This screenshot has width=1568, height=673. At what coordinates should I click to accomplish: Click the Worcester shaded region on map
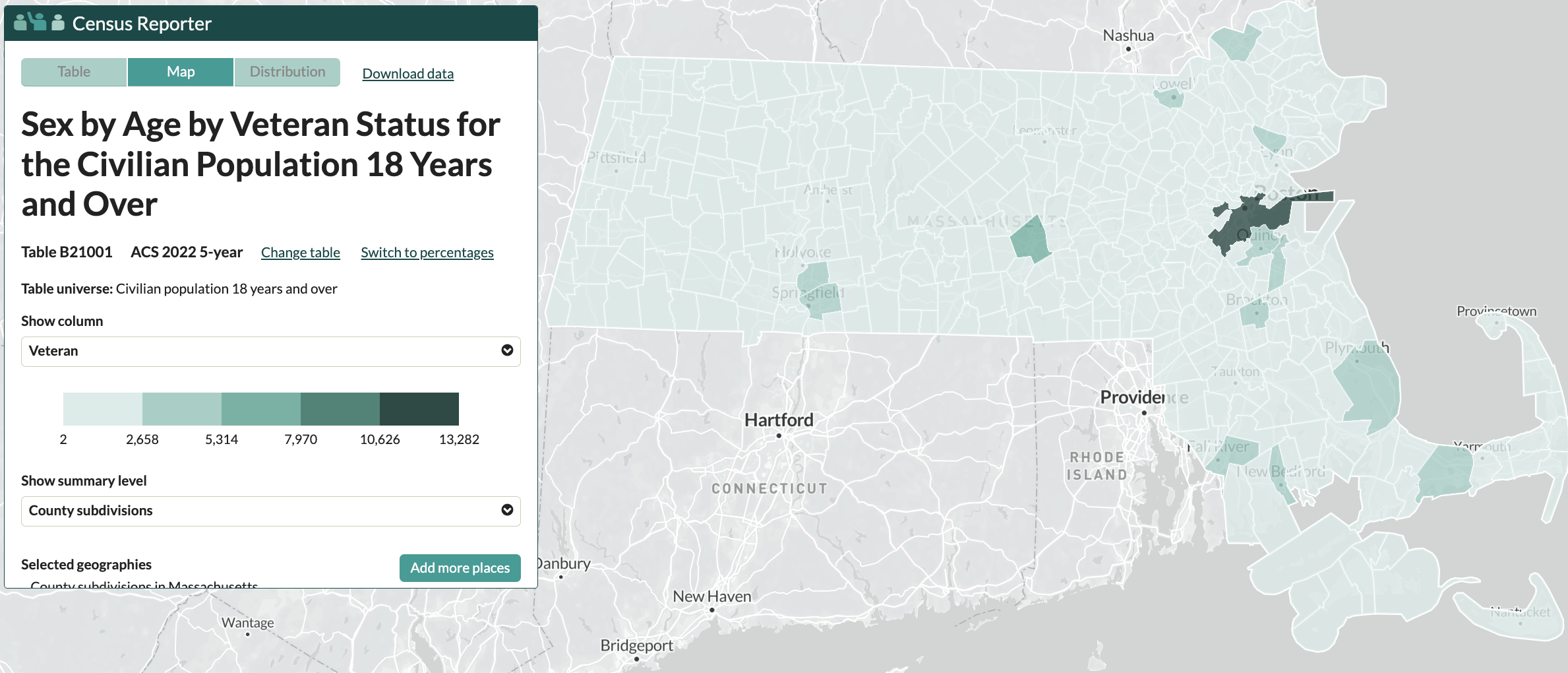(1030, 239)
